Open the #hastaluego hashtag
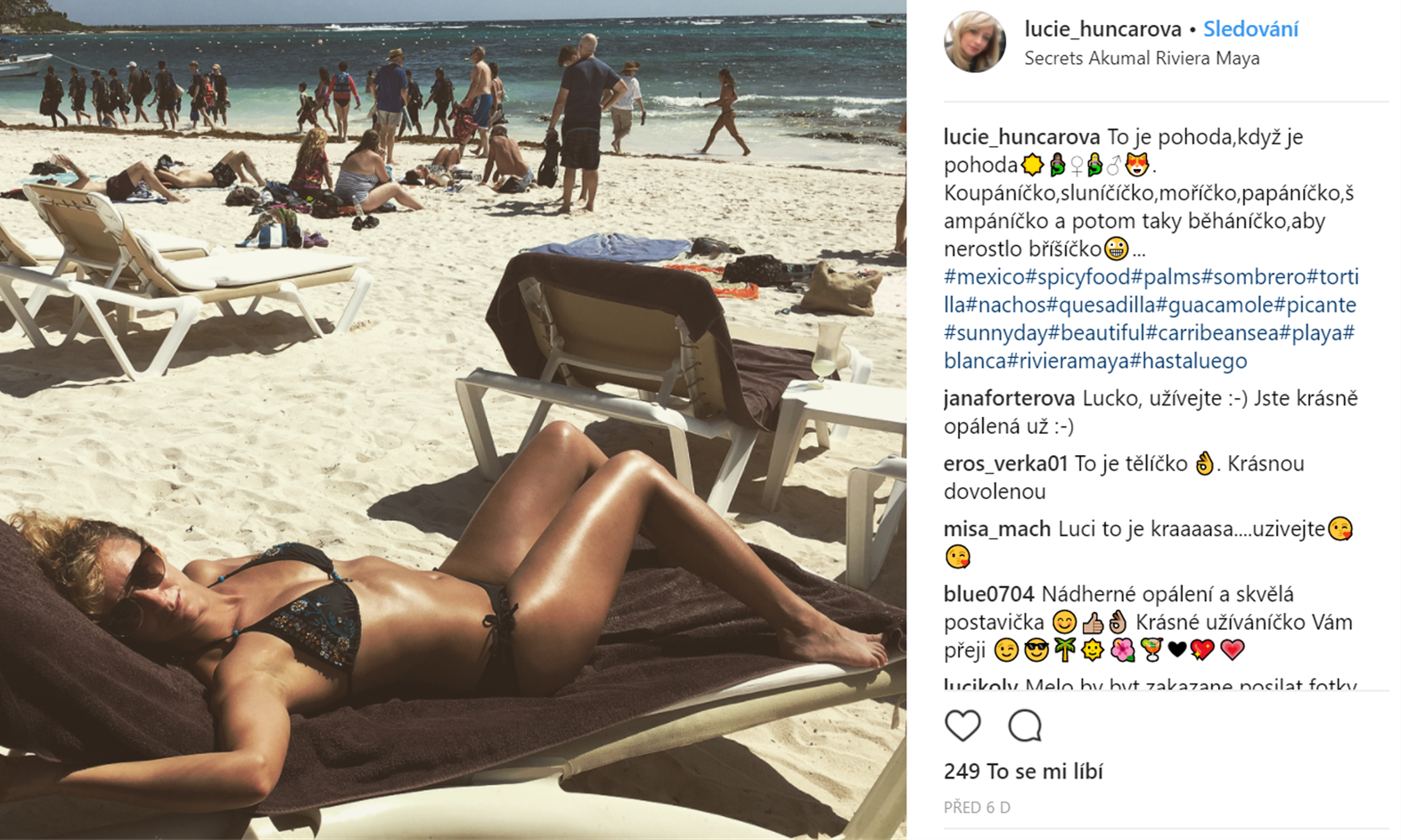 coord(1188,361)
